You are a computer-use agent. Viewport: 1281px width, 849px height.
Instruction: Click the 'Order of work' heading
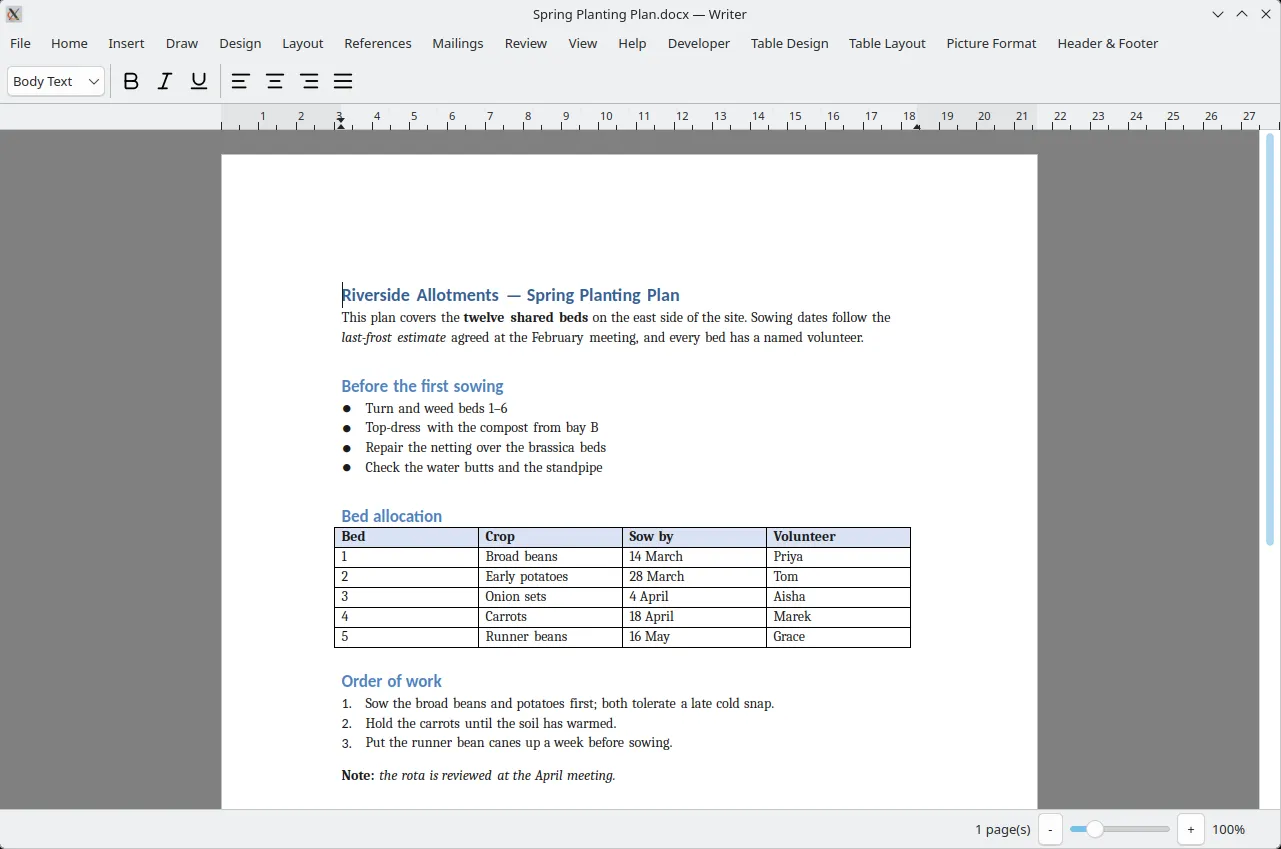coord(391,681)
